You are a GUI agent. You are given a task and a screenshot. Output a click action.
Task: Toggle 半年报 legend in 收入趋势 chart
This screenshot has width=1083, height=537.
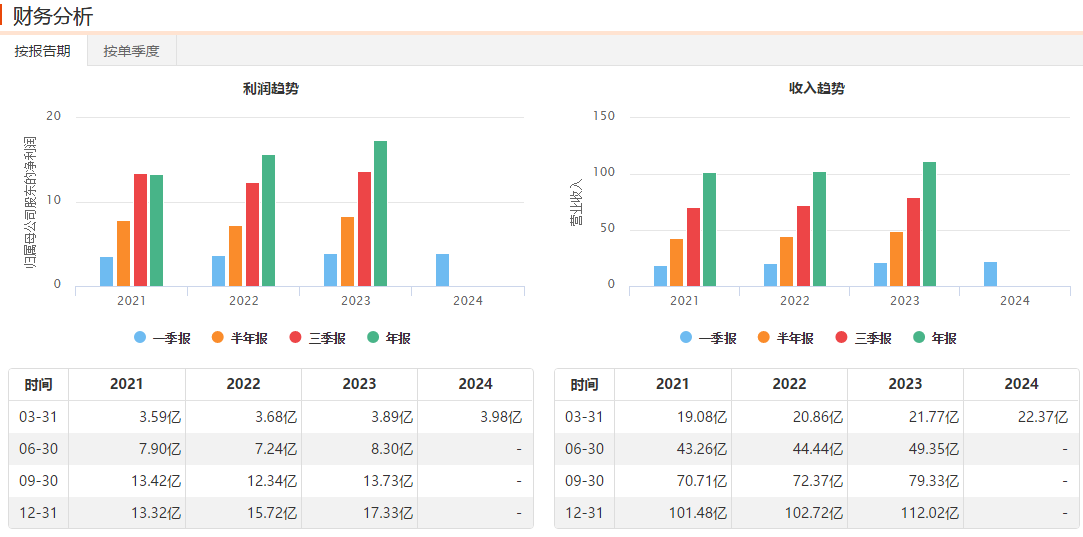[785, 338]
